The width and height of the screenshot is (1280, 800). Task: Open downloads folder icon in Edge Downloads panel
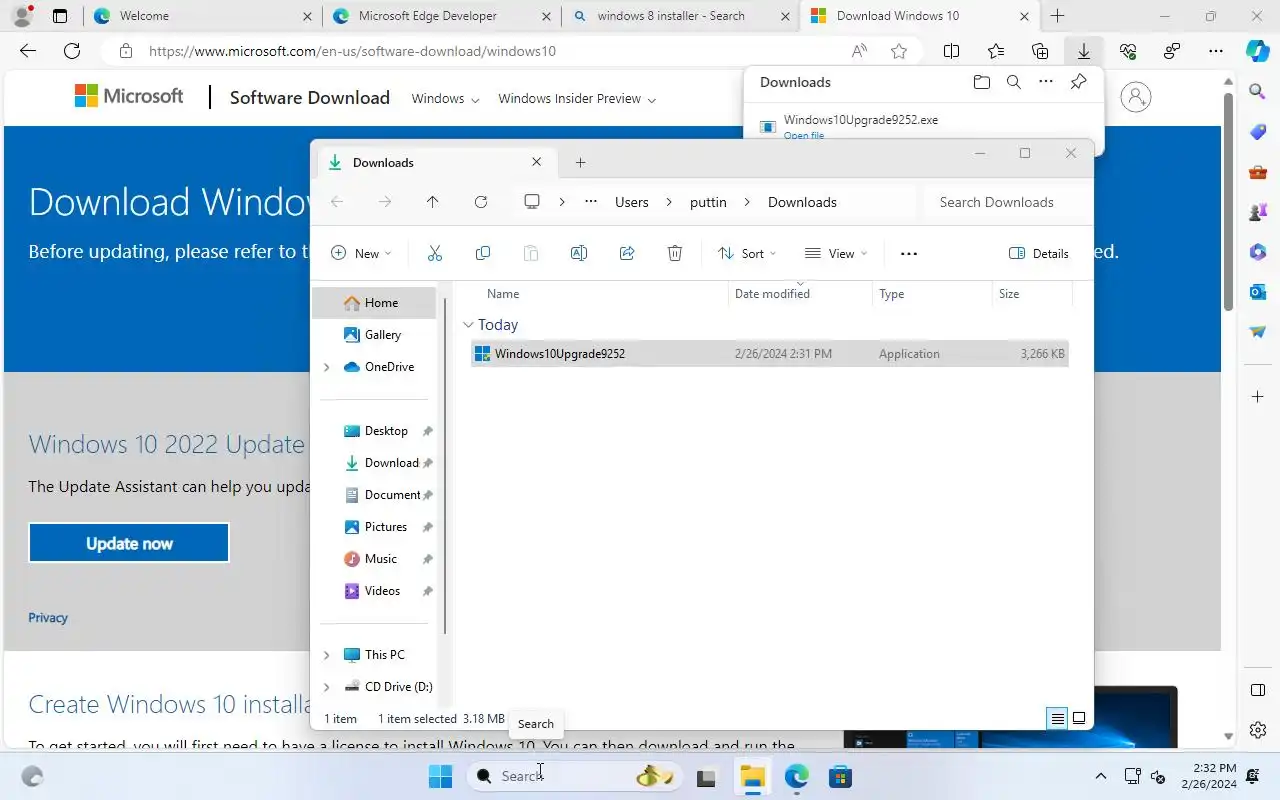tap(981, 82)
